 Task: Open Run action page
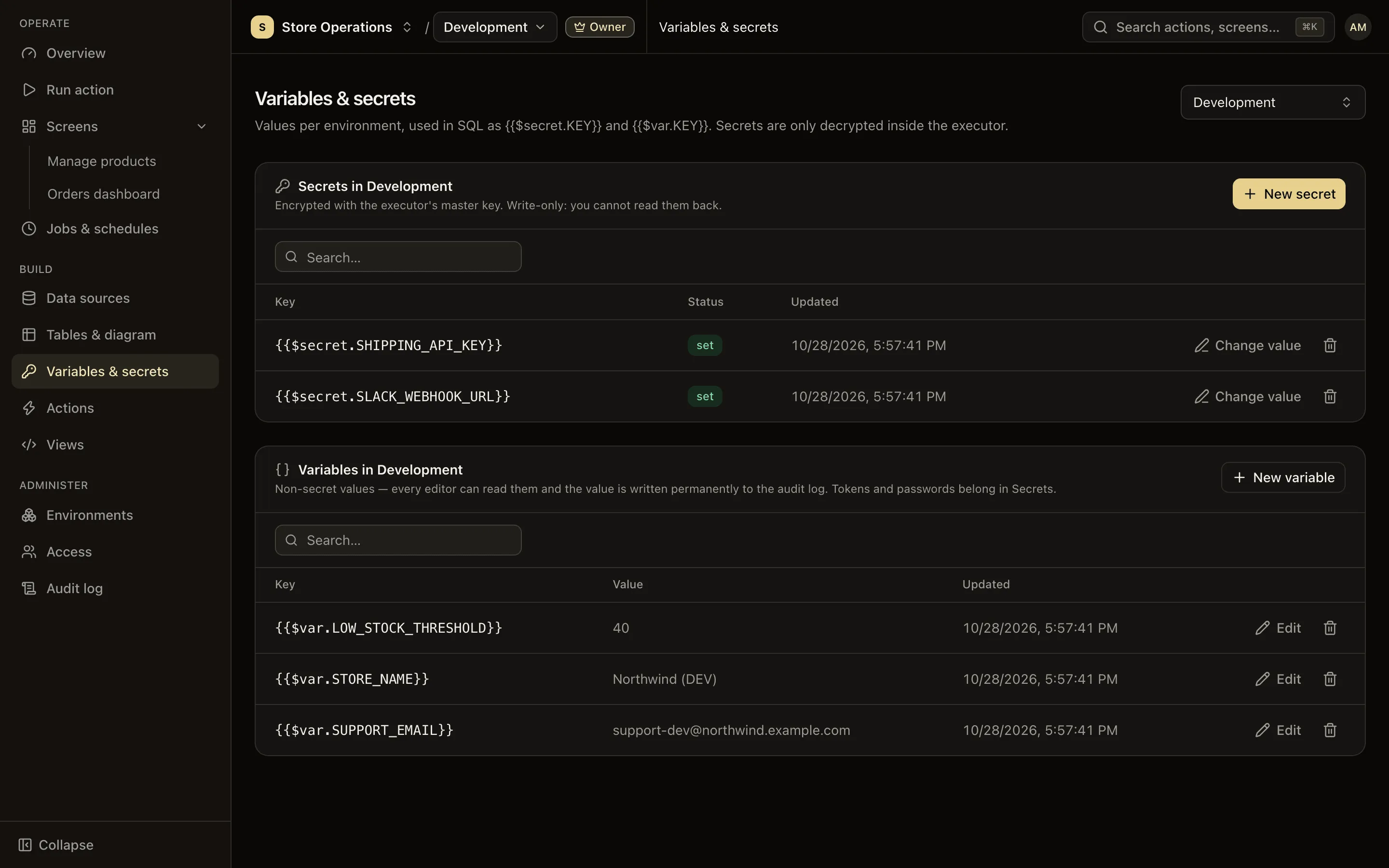tap(115, 90)
